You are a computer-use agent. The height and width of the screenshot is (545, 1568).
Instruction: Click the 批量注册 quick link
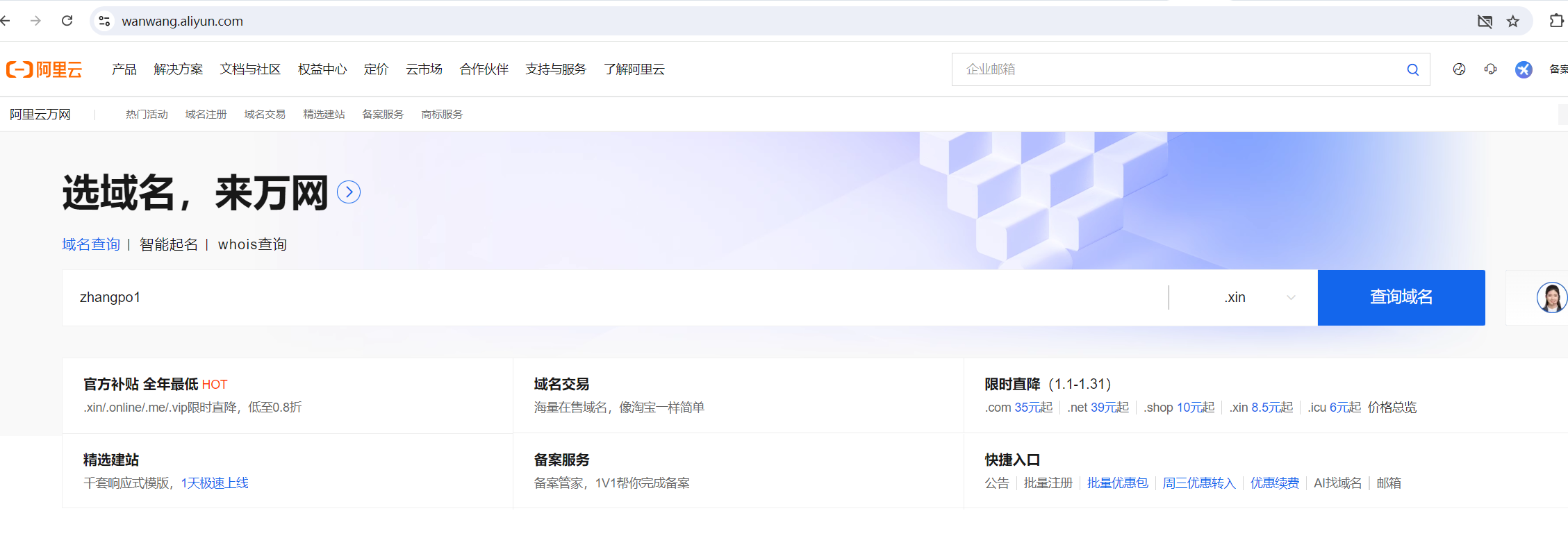(1048, 483)
